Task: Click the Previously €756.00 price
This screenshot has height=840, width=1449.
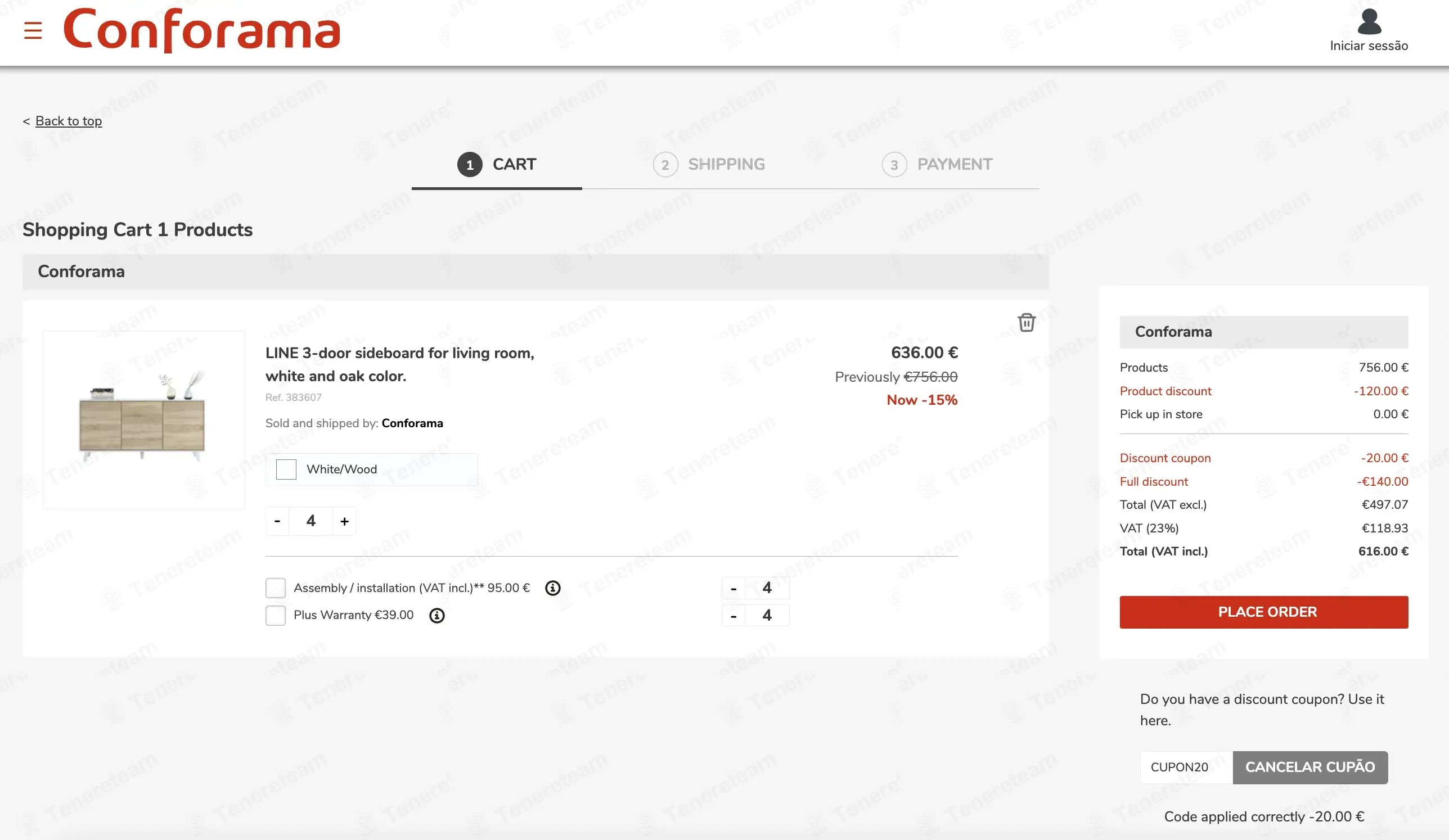Action: [896, 377]
